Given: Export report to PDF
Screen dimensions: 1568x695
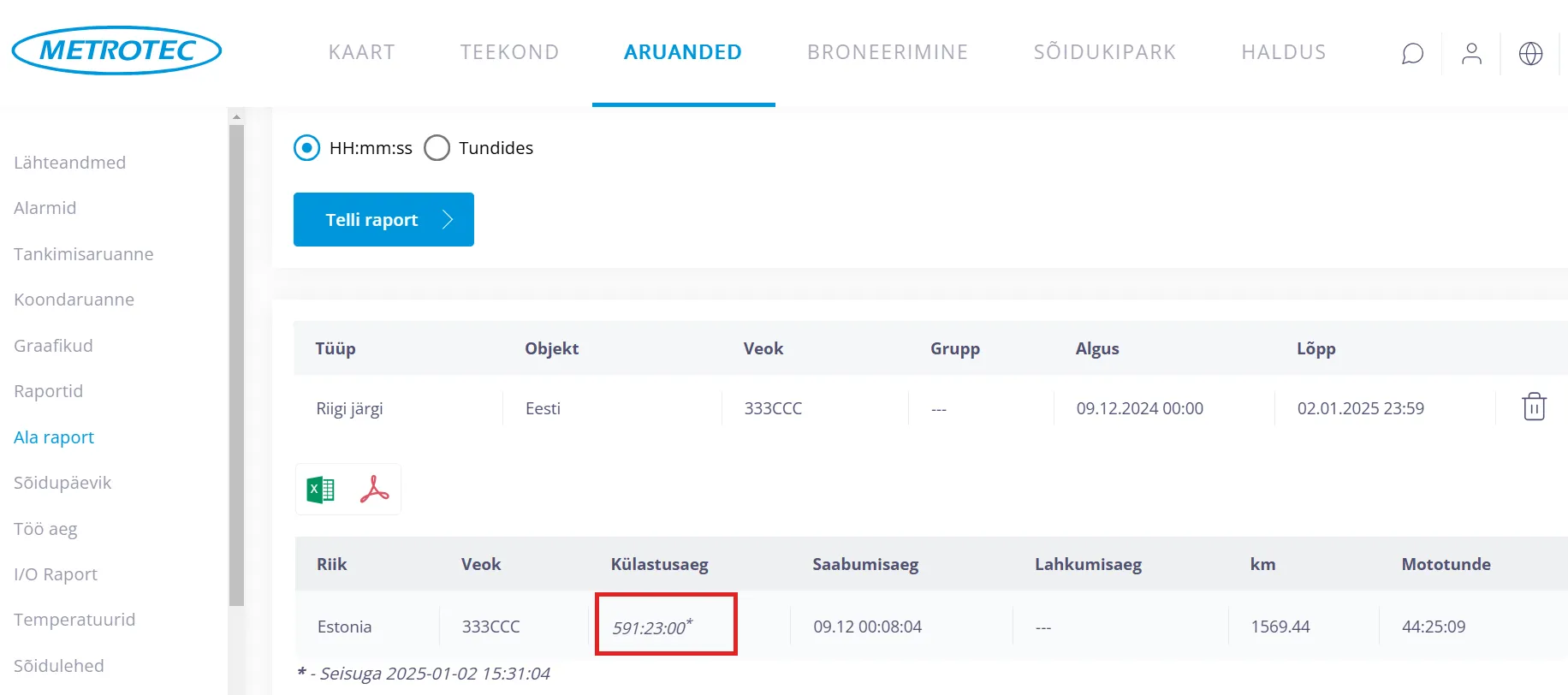Looking at the screenshot, I should [374, 490].
